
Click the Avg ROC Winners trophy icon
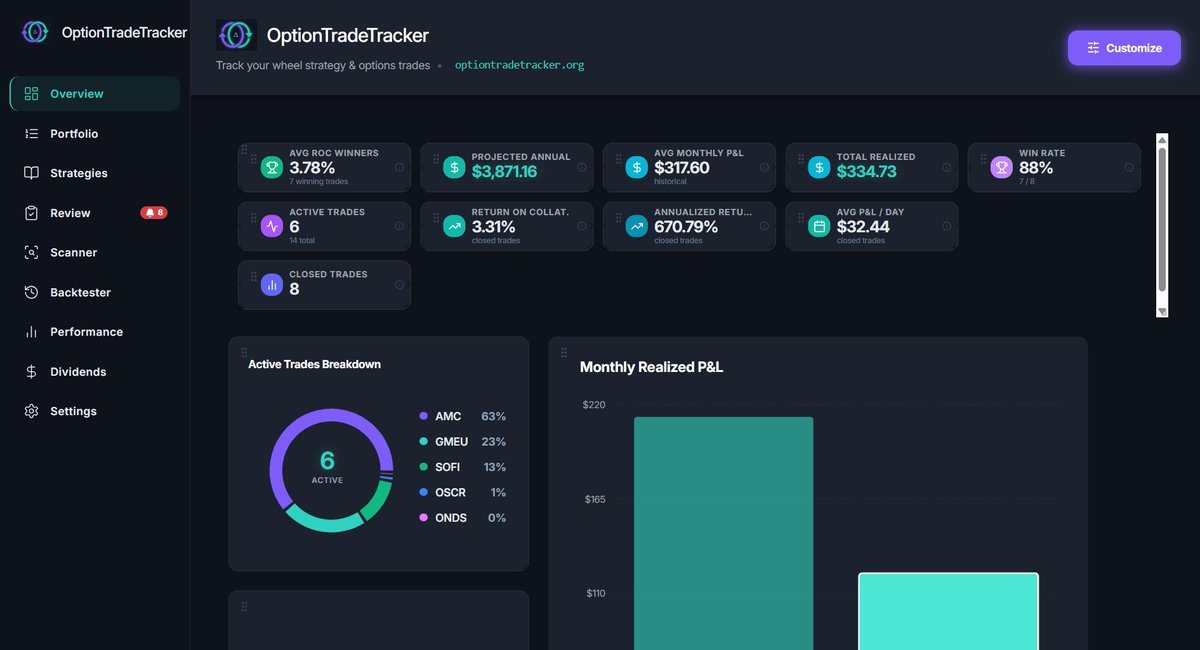272,168
